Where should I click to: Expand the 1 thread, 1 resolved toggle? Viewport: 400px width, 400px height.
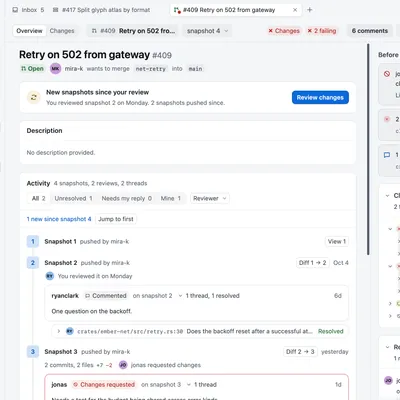209,296
